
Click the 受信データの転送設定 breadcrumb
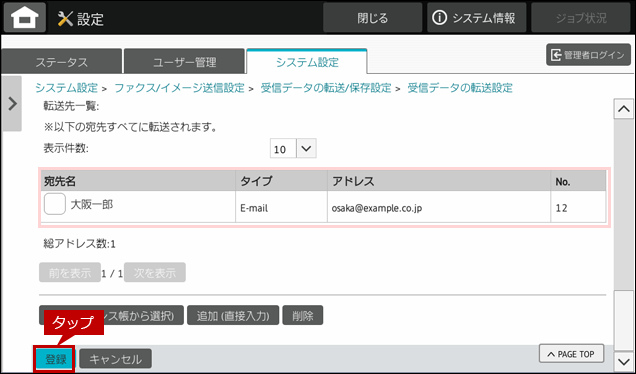click(x=460, y=88)
